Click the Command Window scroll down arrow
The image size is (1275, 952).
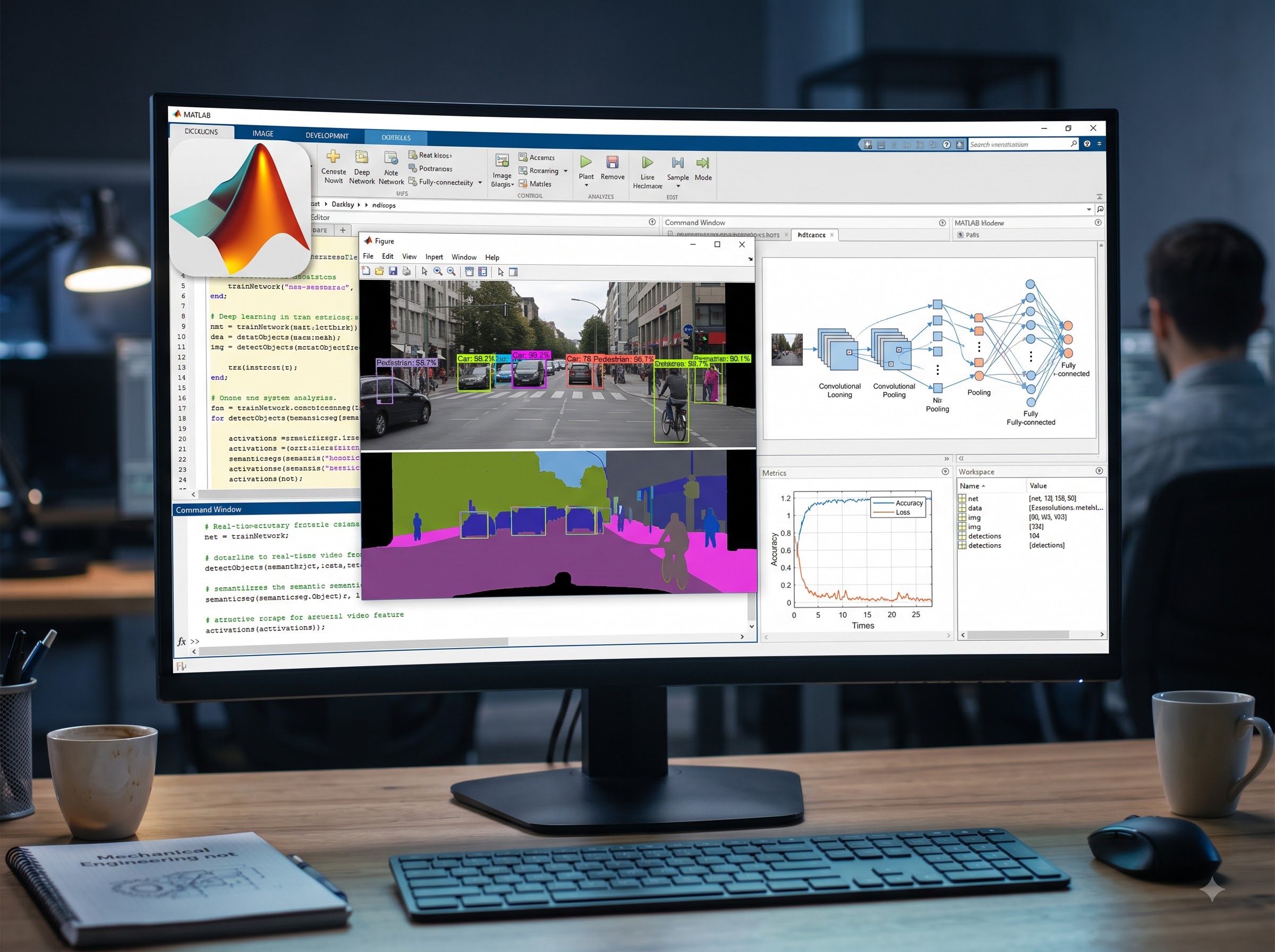click(751, 626)
